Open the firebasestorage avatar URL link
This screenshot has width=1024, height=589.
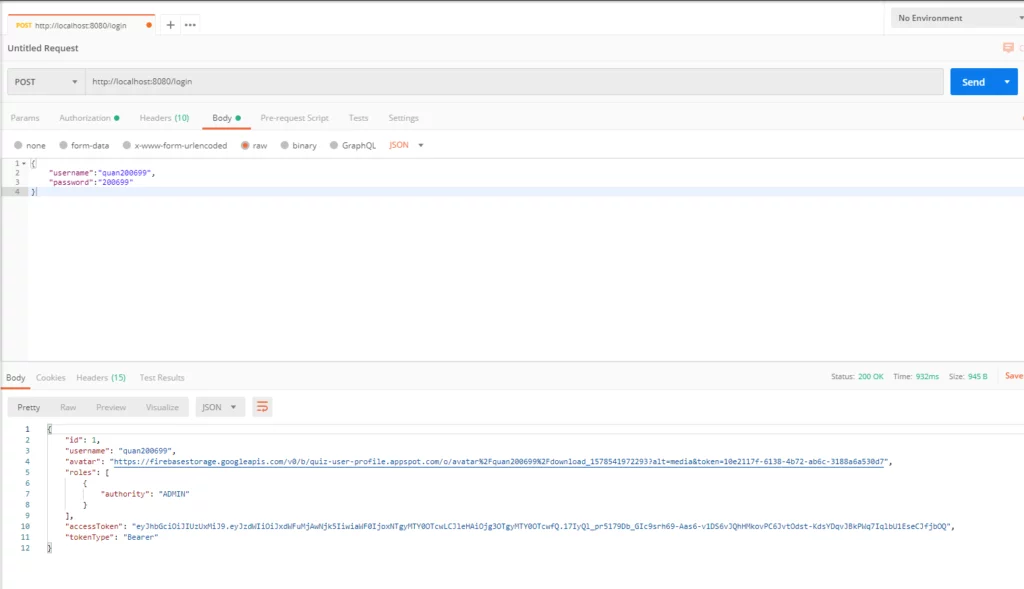[x=500, y=462]
